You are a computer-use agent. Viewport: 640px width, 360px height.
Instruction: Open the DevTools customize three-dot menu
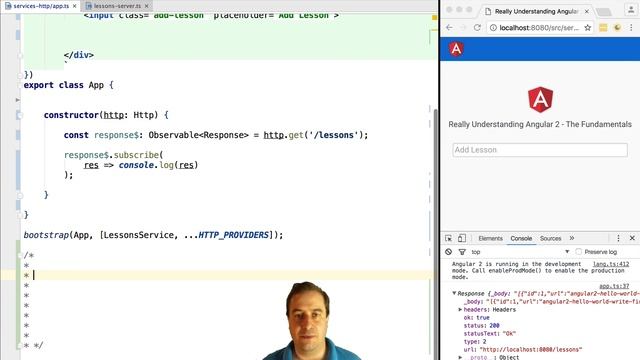click(618, 238)
